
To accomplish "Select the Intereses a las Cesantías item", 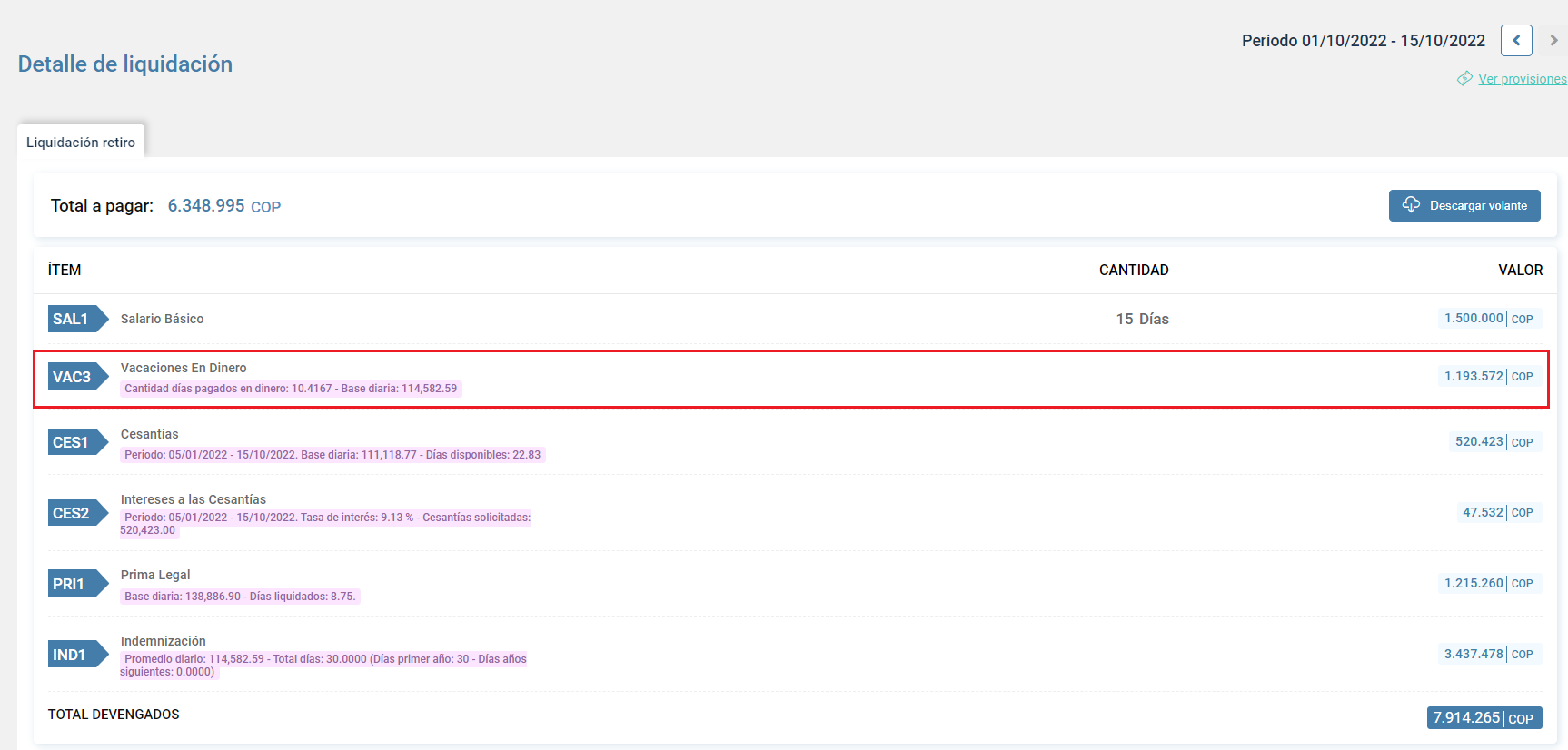I will 194,499.
